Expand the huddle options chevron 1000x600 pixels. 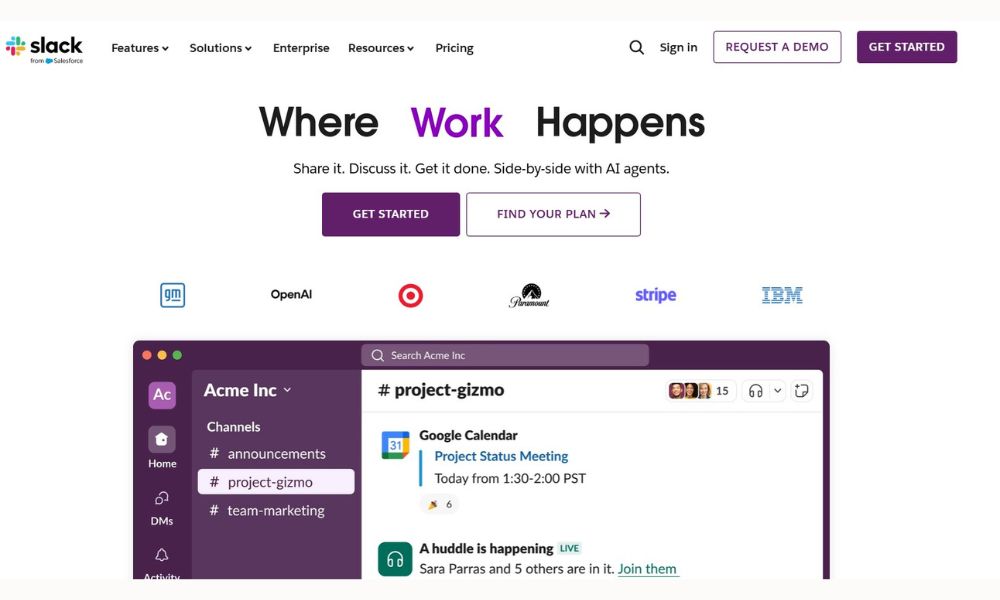(x=776, y=391)
